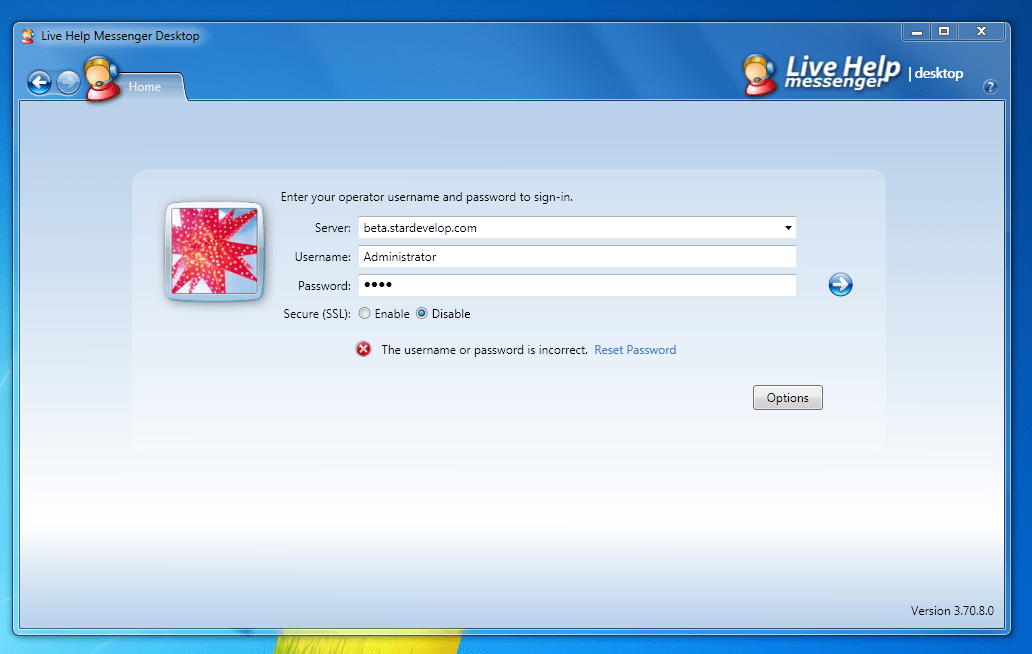Screen dimensions: 1032x654
Task: Click the red starburst profile picture
Action: (214, 252)
